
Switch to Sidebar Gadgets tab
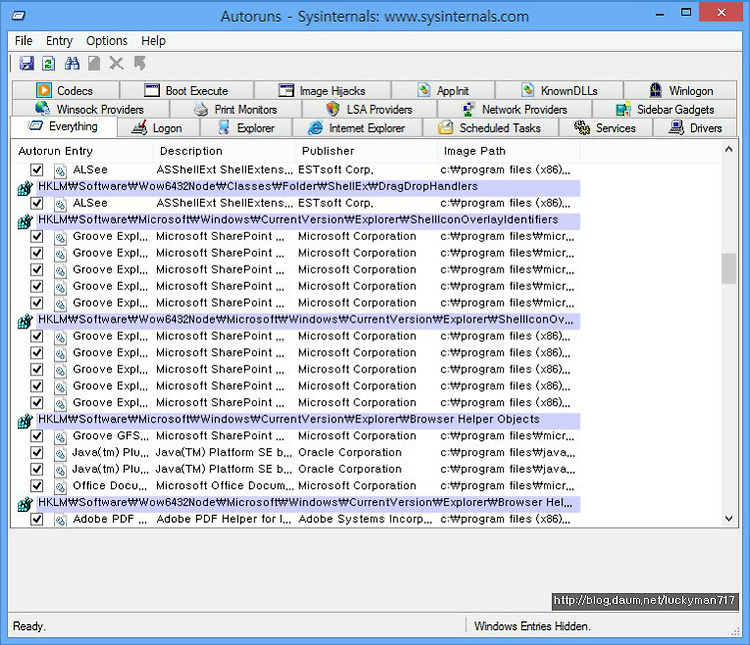[665, 109]
